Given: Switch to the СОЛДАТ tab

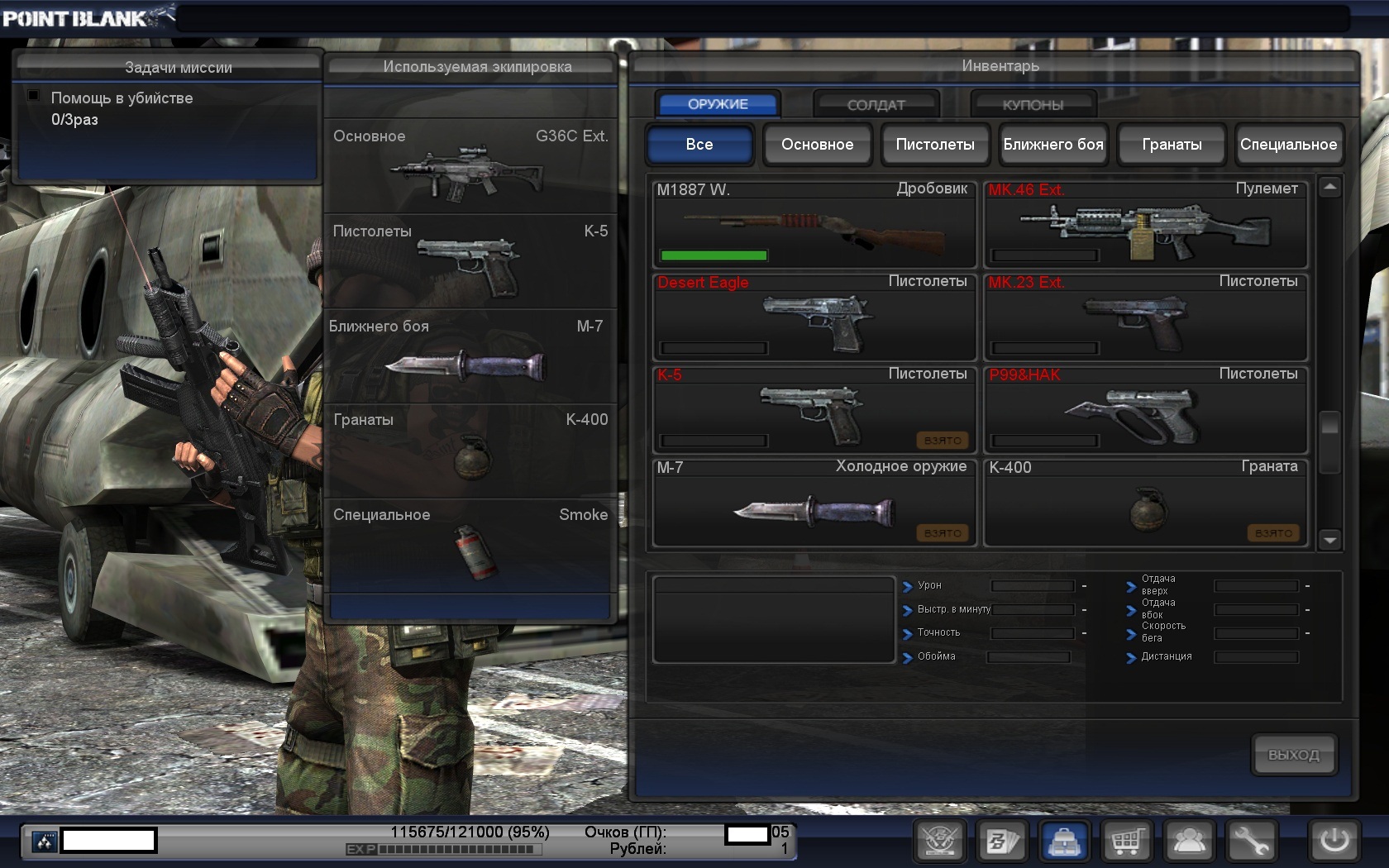Looking at the screenshot, I should [x=876, y=105].
